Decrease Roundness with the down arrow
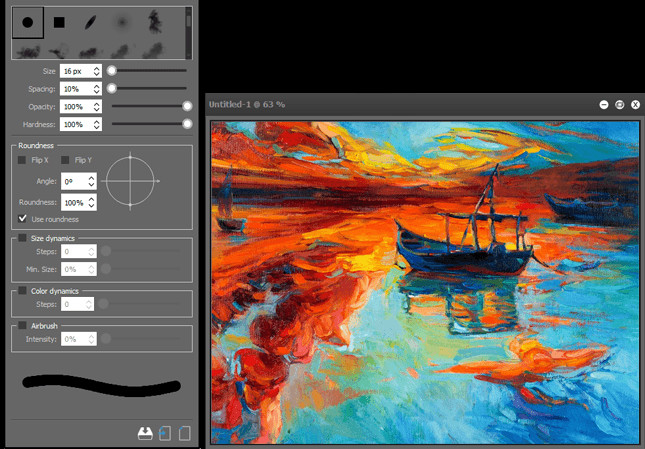The image size is (645, 449). pos(91,206)
